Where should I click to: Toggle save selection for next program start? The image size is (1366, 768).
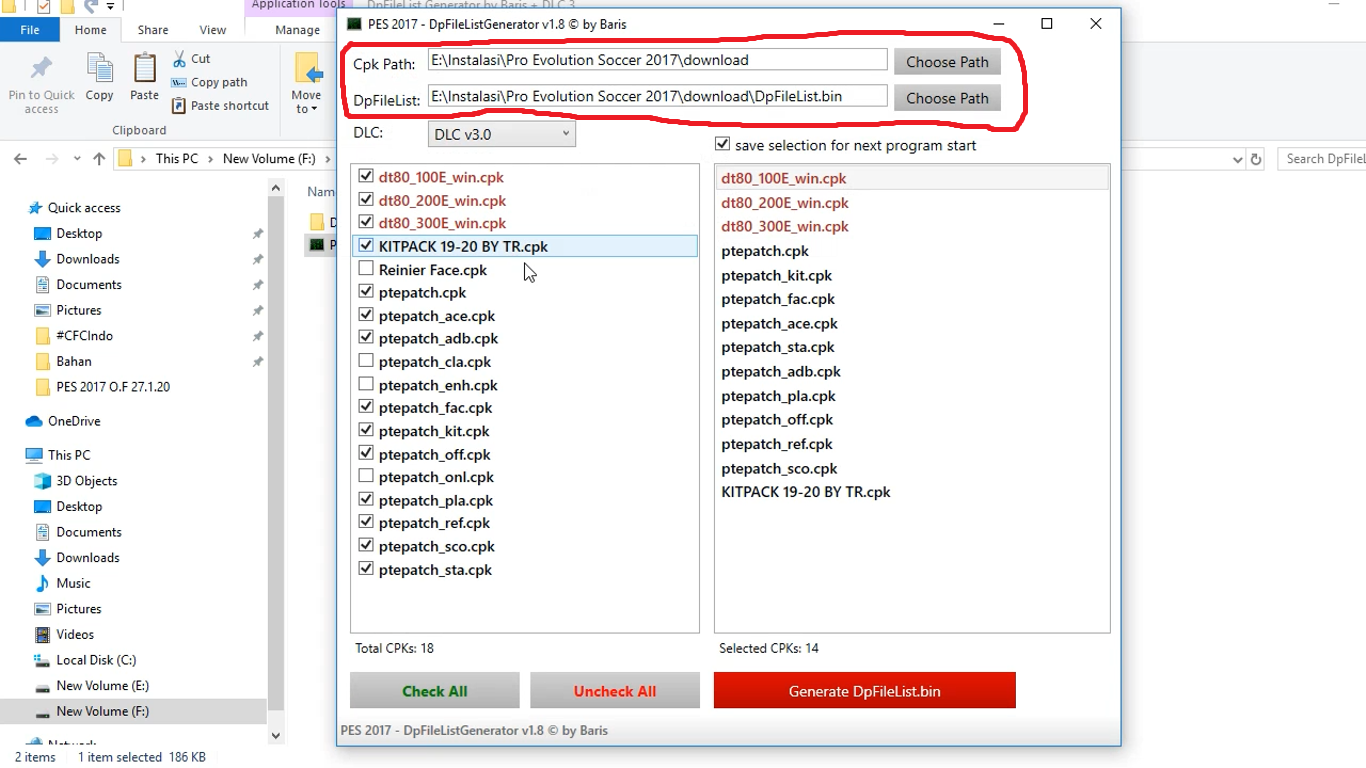tap(722, 143)
